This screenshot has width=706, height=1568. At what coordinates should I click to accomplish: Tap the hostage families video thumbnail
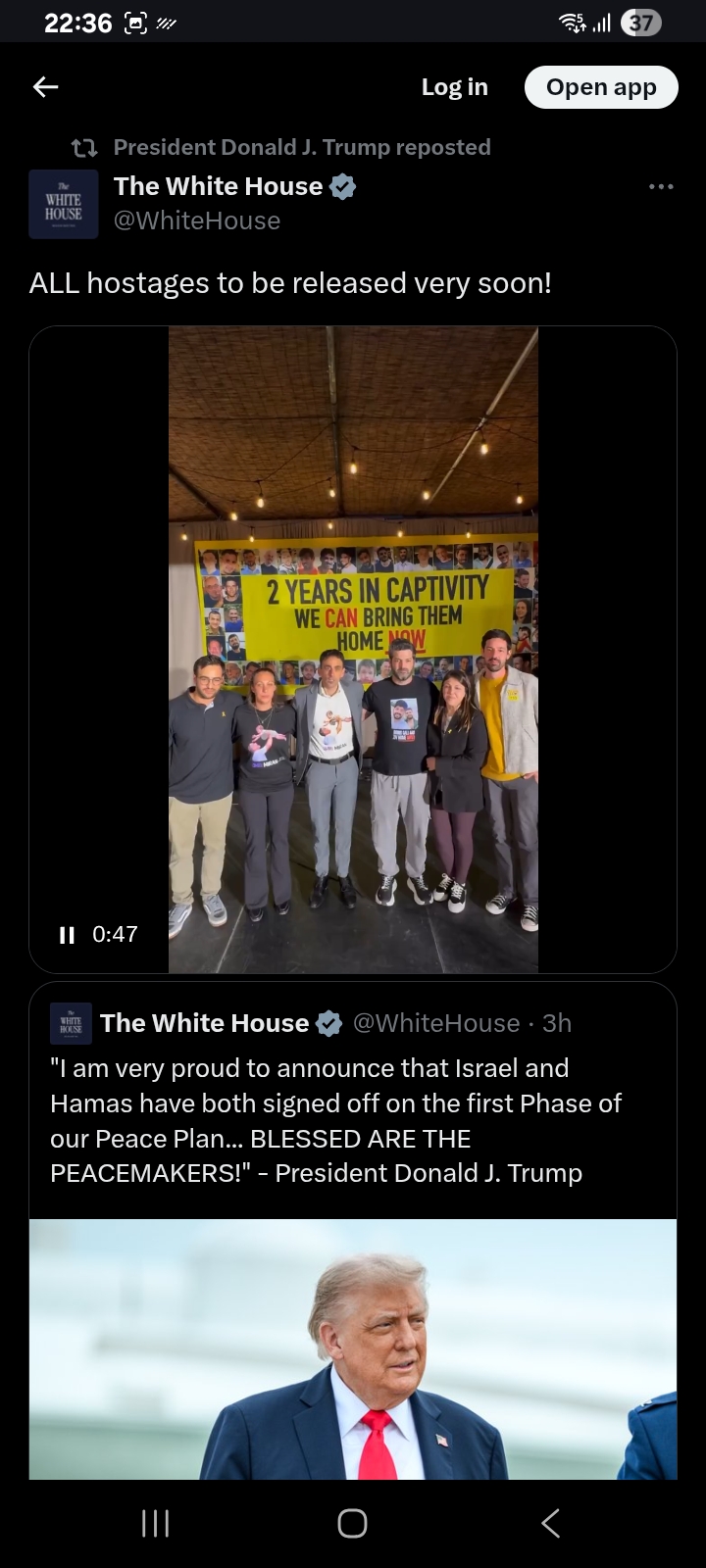(353, 649)
